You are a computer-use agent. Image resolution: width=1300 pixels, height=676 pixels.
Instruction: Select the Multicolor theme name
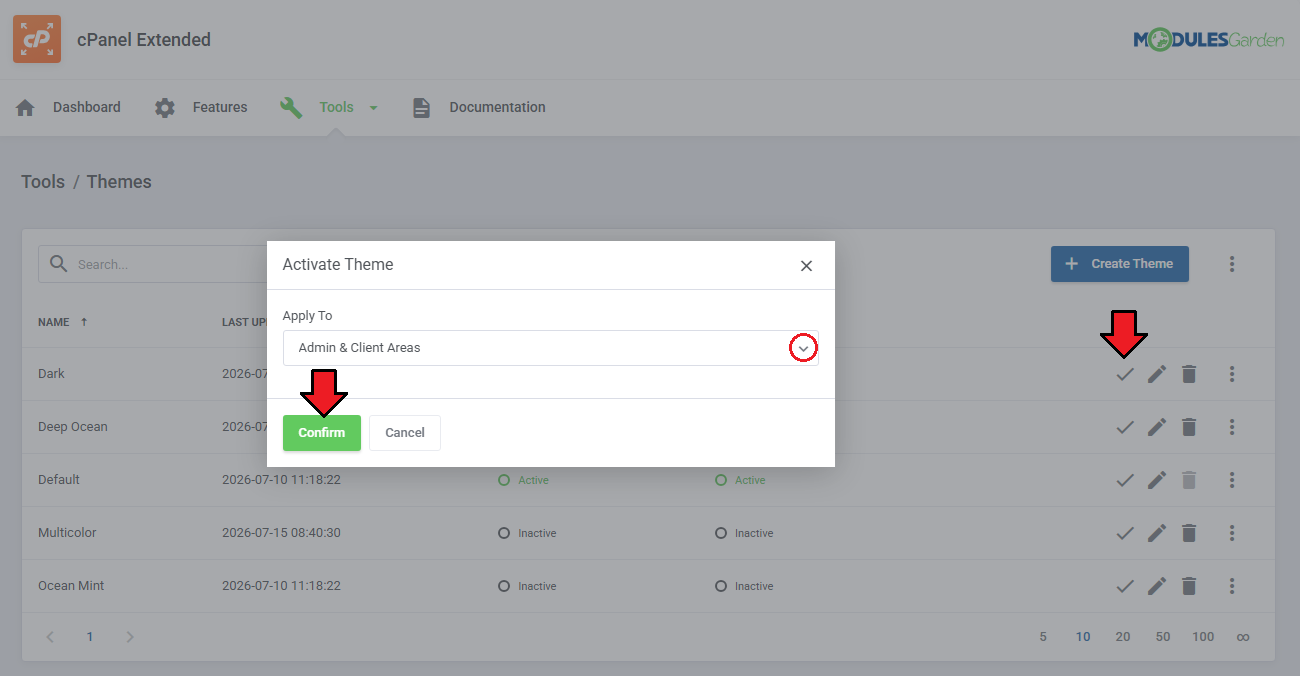pyautogui.click(x=67, y=533)
